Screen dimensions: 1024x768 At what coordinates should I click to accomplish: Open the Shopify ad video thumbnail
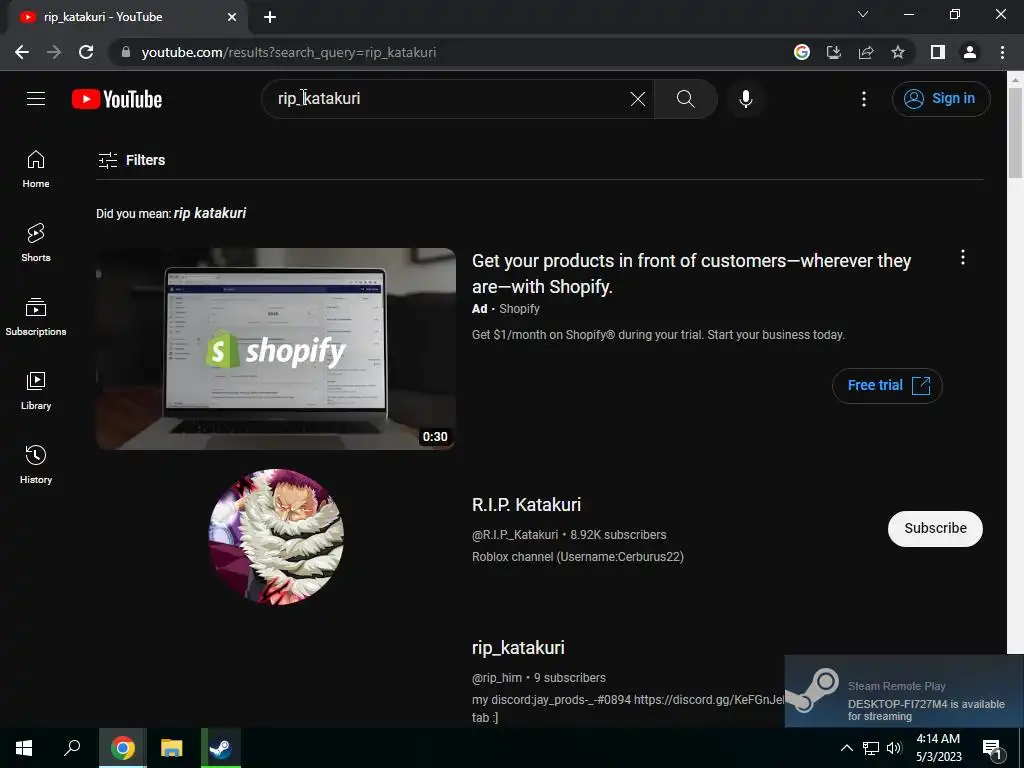pyautogui.click(x=276, y=349)
